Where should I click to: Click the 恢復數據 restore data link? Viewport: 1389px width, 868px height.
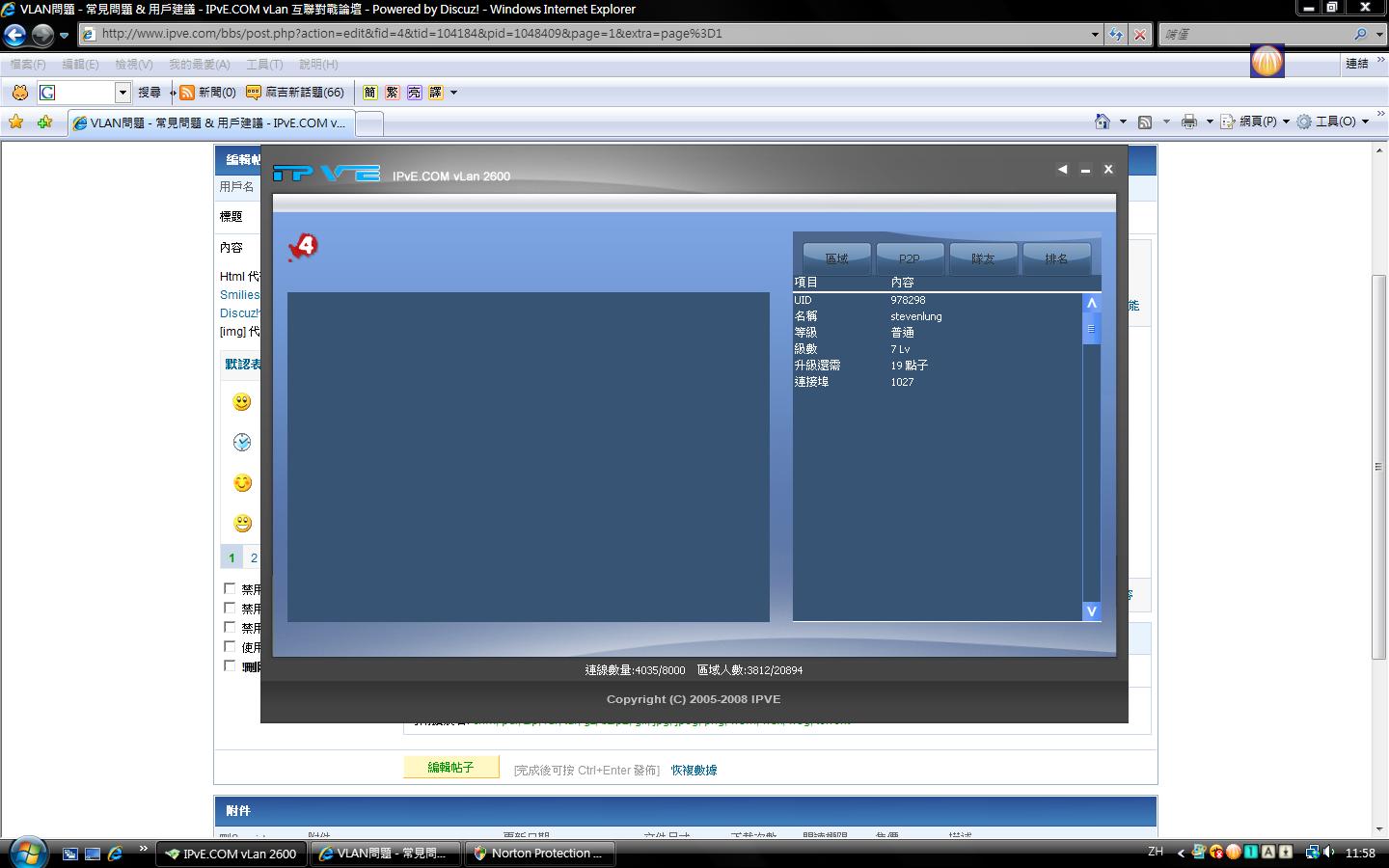[694, 770]
